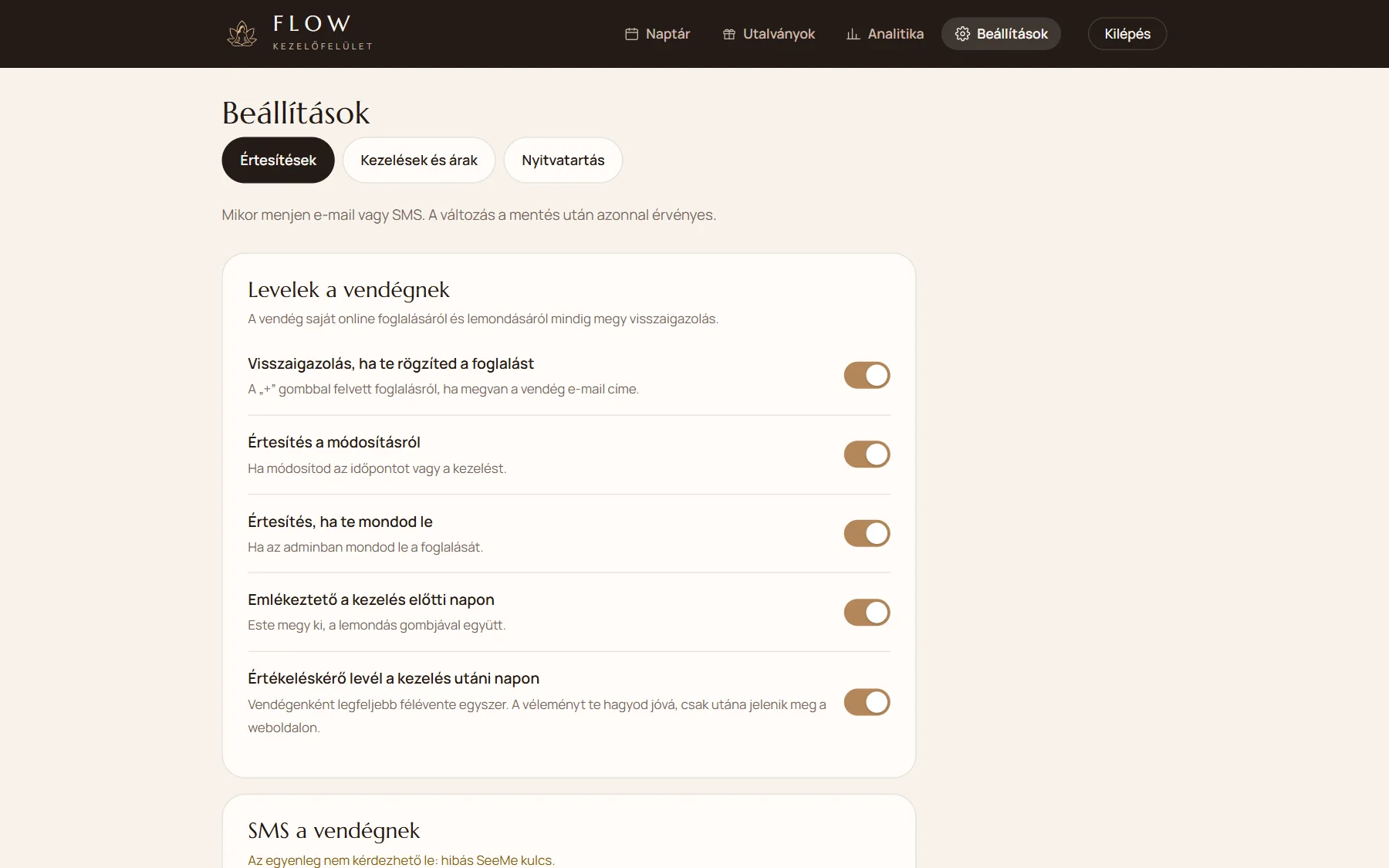Image resolution: width=1389 pixels, height=868 pixels.
Task: Toggle Visszaigazolás, ha te rögzíted a foglalást
Action: [x=867, y=376]
